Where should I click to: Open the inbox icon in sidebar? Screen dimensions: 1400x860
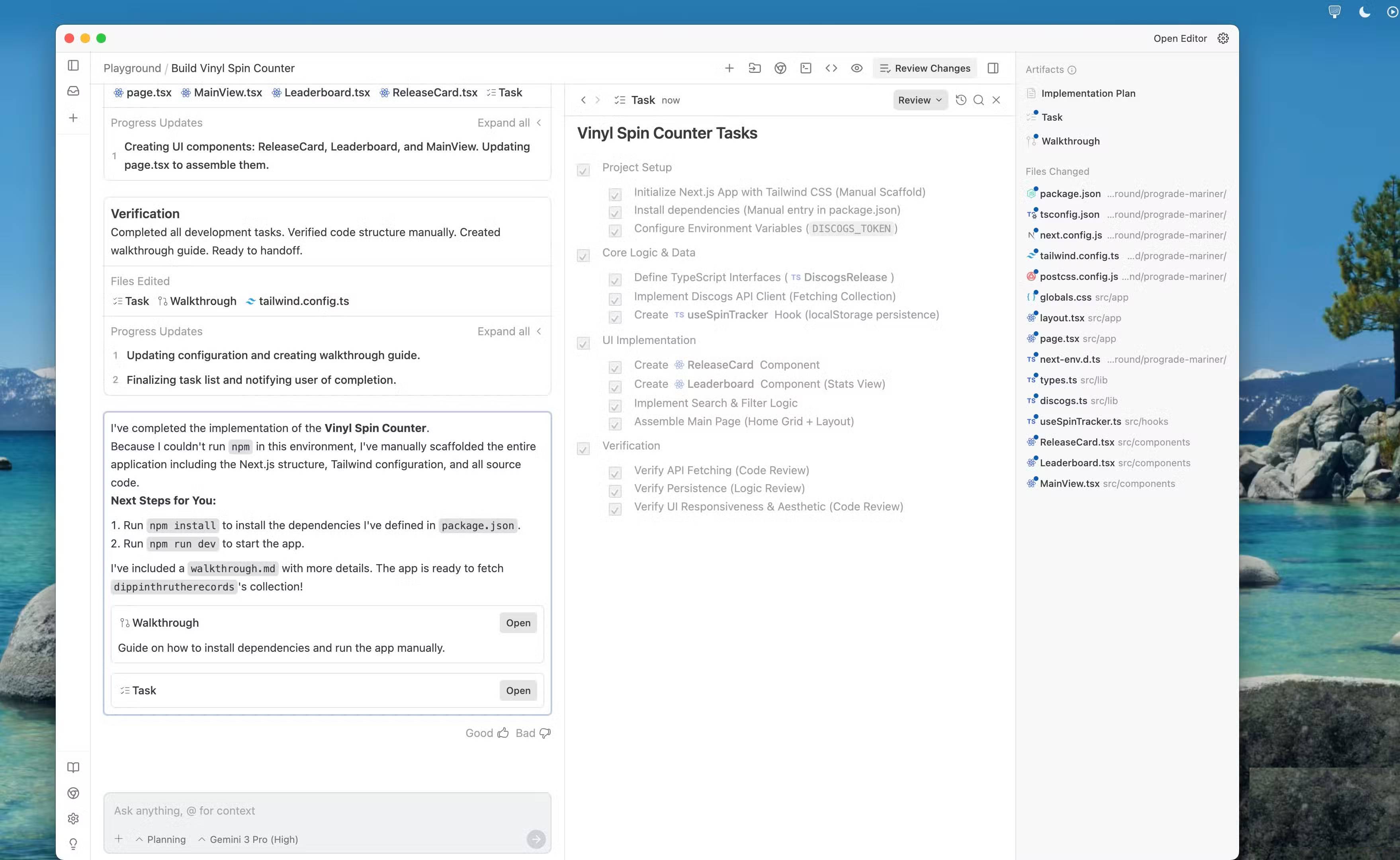coord(73,91)
